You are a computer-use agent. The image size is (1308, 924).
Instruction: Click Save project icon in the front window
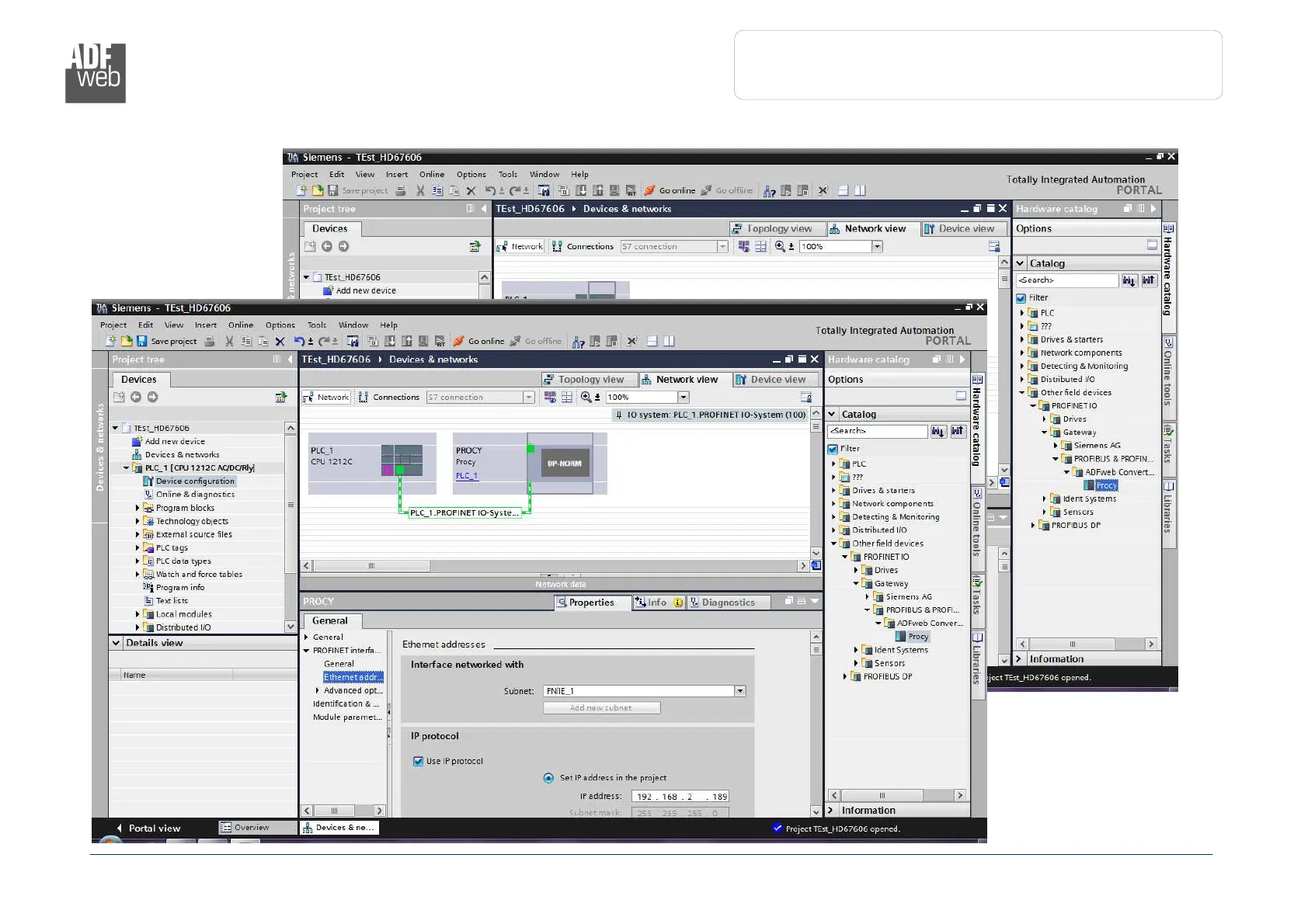pyautogui.click(x=142, y=342)
